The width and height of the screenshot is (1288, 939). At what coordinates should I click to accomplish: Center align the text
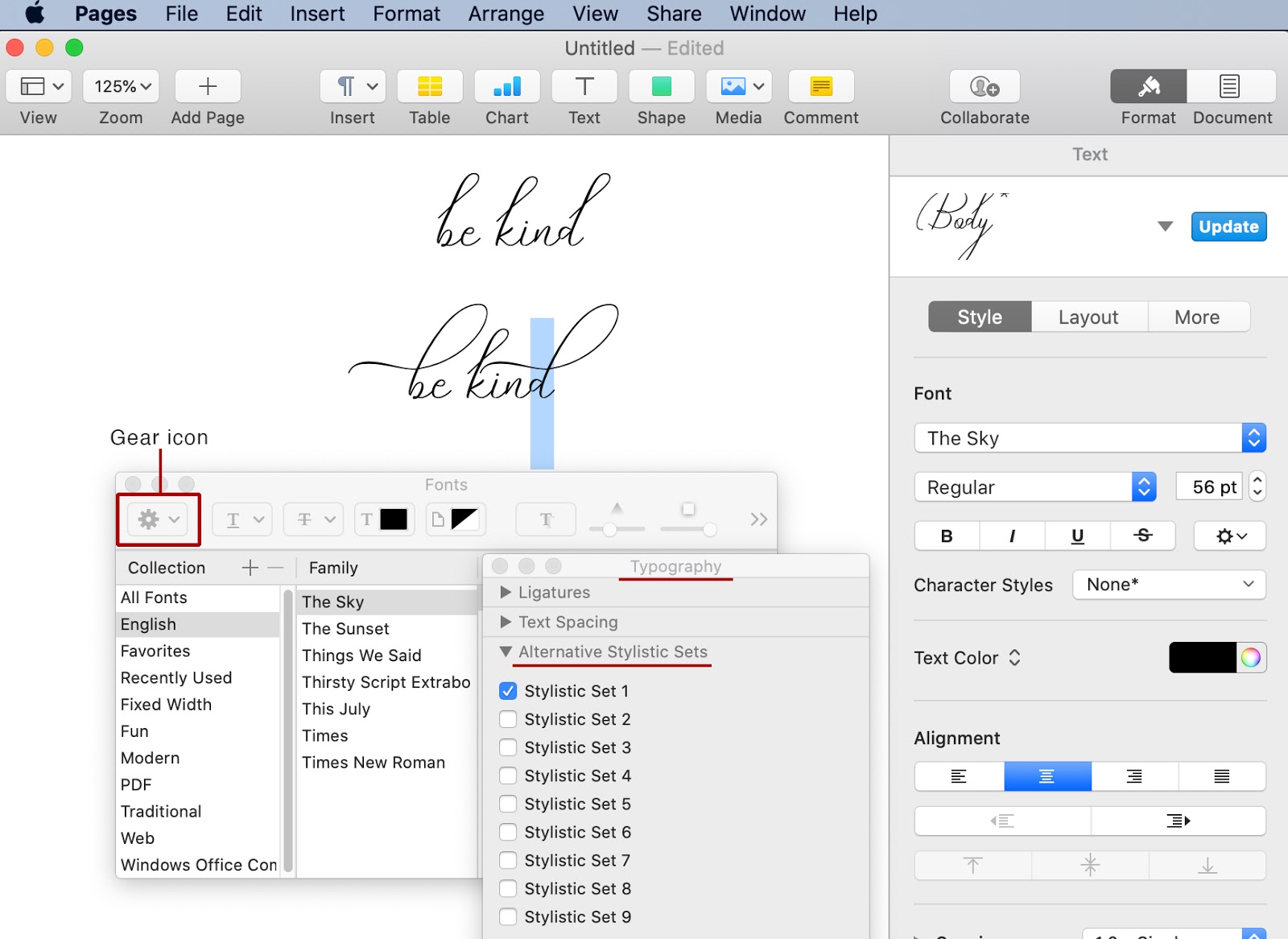coord(1046,776)
